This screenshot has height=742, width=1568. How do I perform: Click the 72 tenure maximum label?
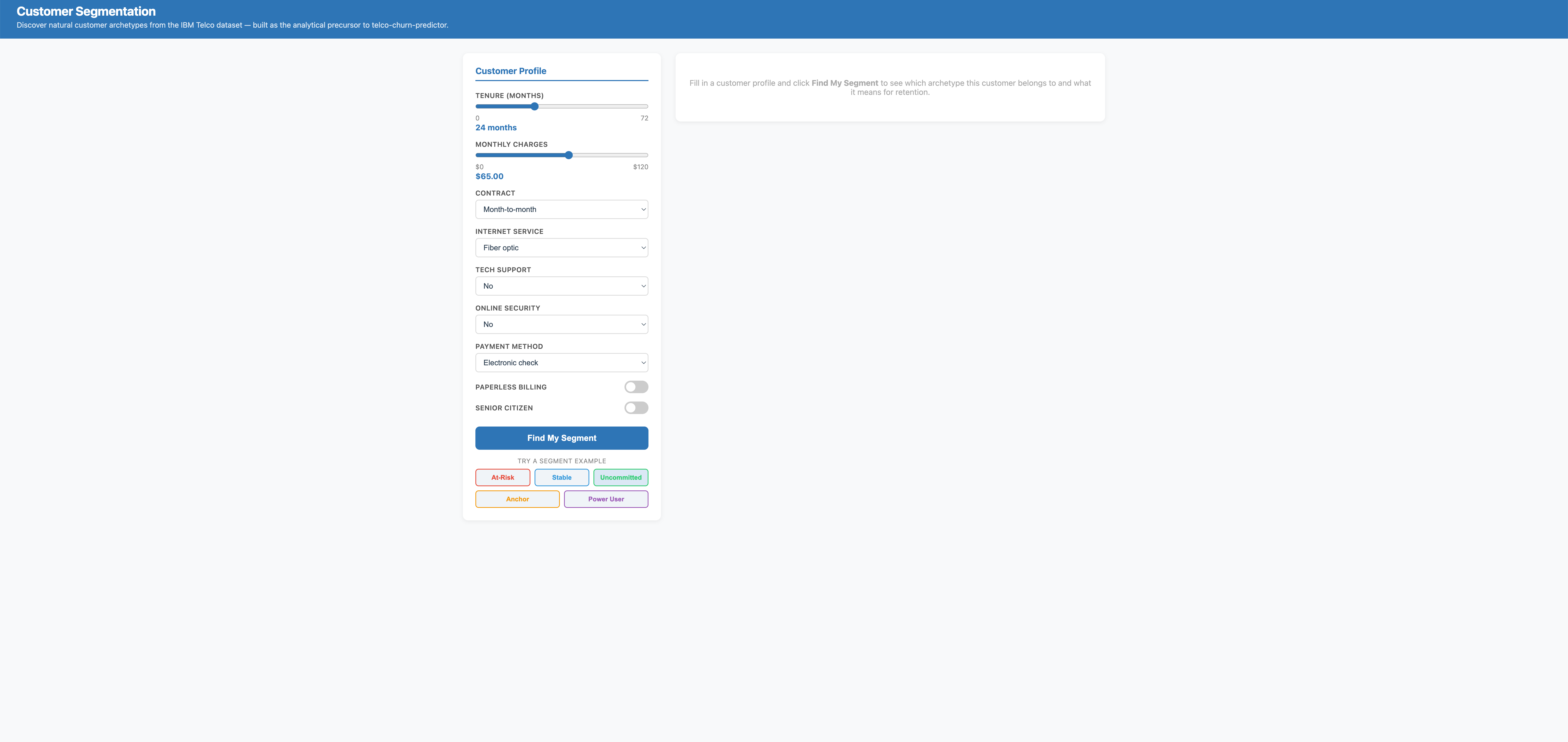(644, 118)
